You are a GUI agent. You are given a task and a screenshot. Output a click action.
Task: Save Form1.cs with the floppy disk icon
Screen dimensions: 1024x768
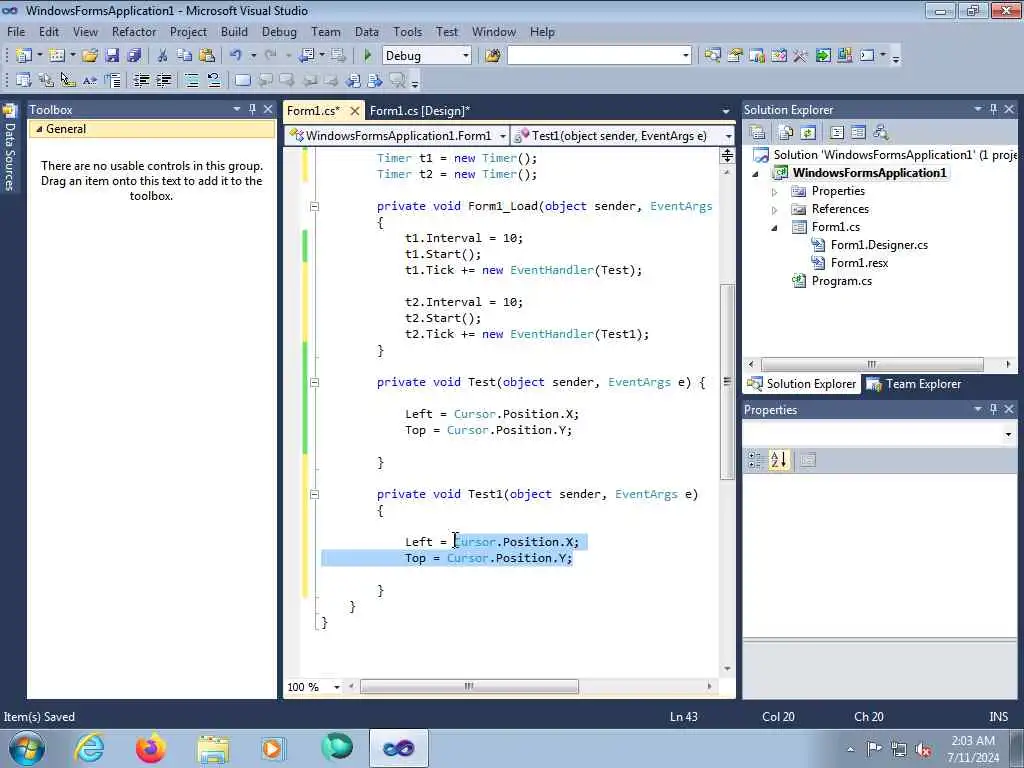point(112,56)
